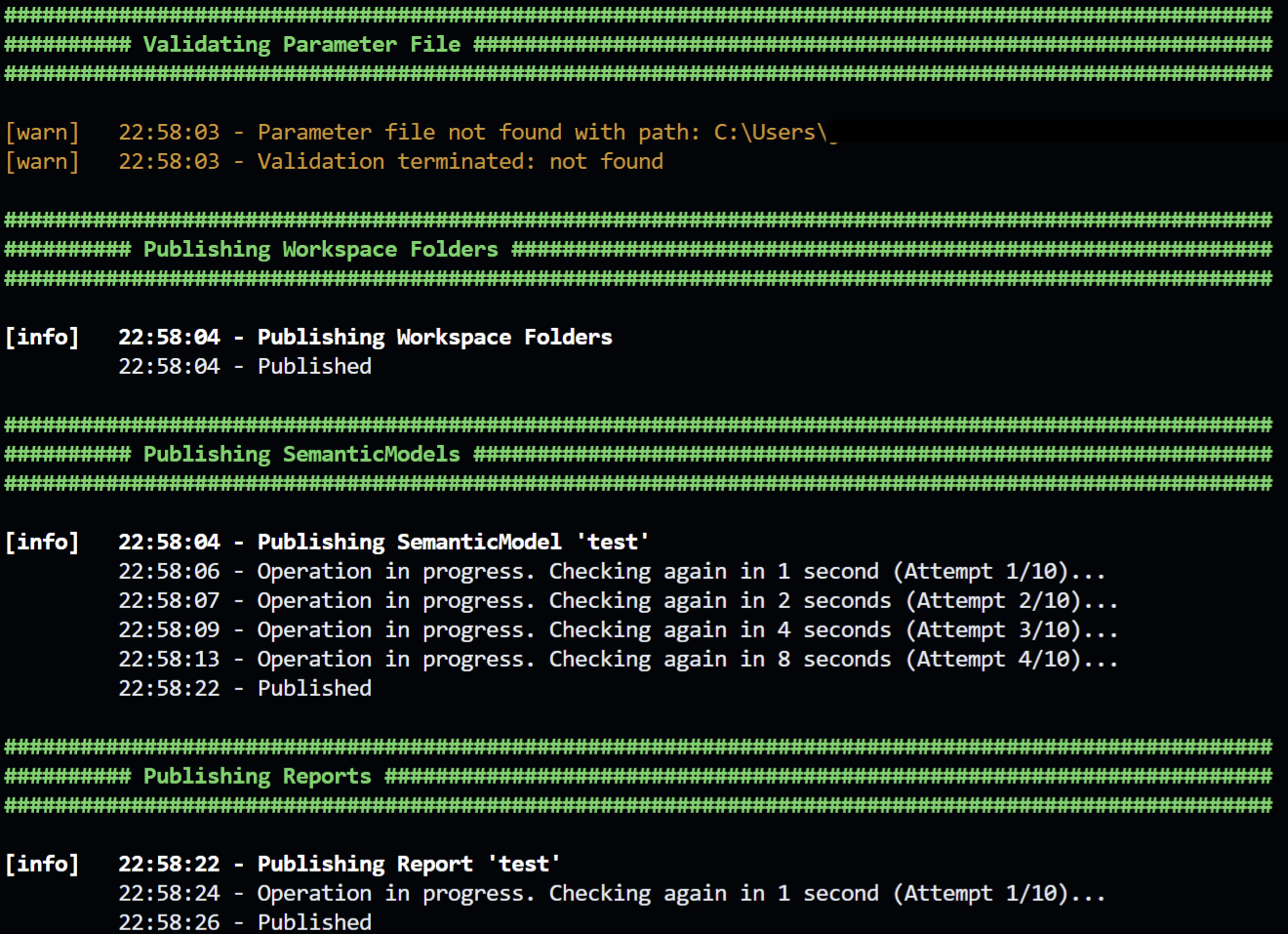Click 'Published' at timestamp 22:58:26
Screen dimensions: 1288x934
pos(314,922)
